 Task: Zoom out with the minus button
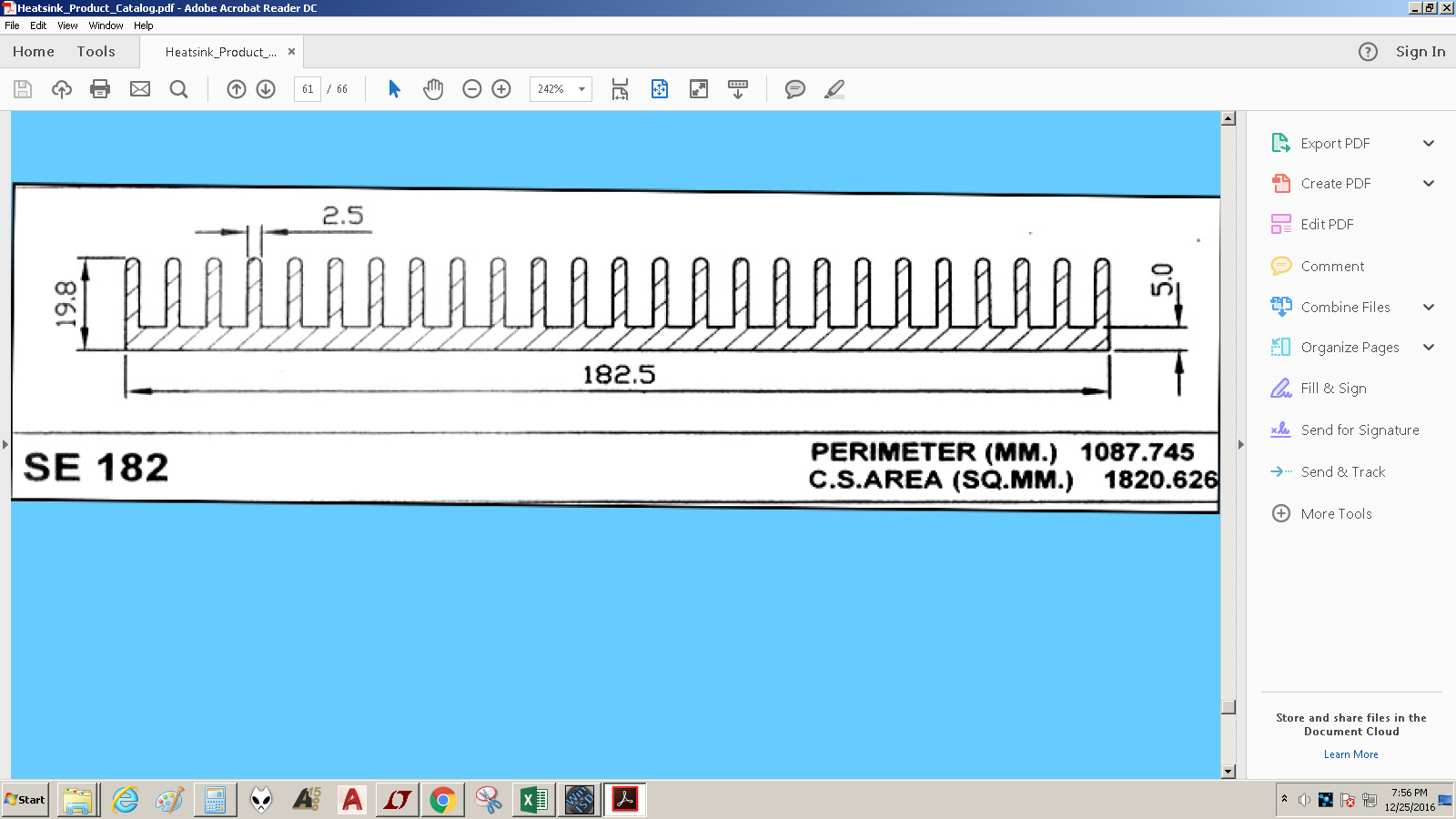(471, 89)
